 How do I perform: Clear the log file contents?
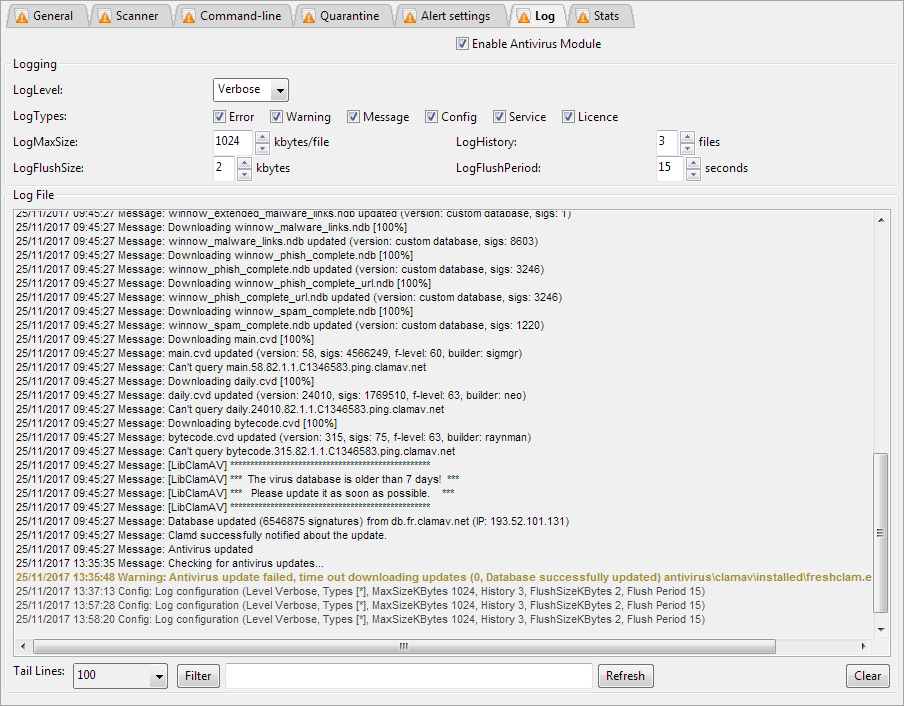pos(867,676)
